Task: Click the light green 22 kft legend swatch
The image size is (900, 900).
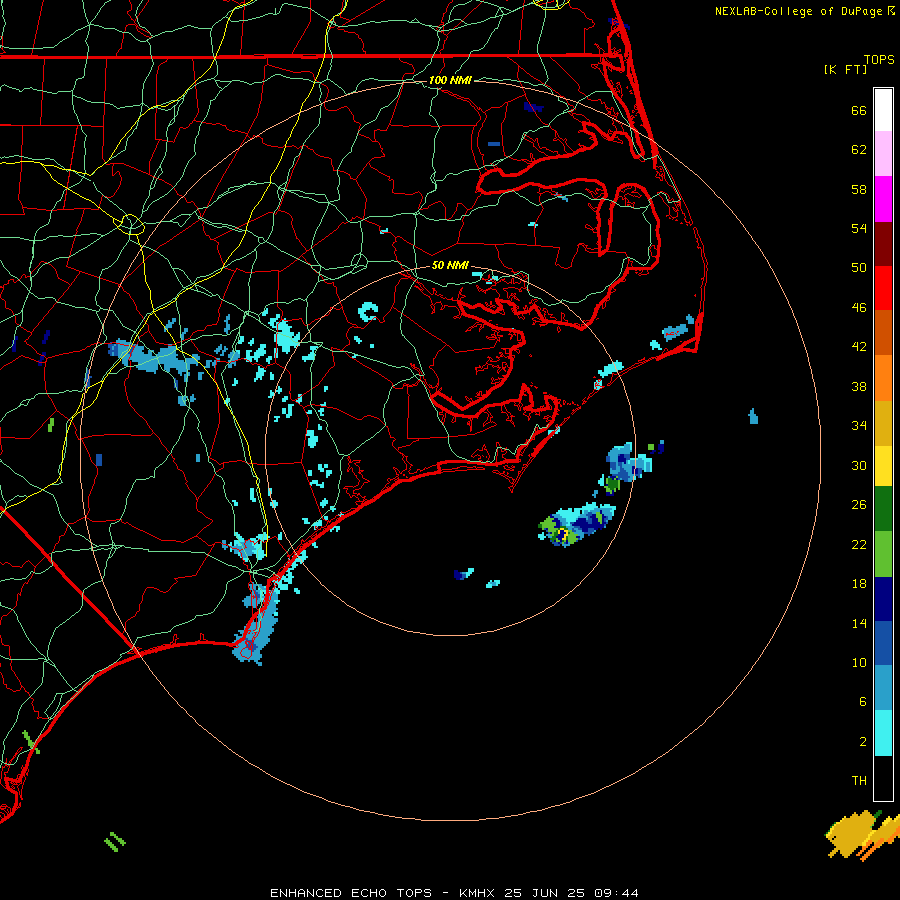Action: coord(883,554)
